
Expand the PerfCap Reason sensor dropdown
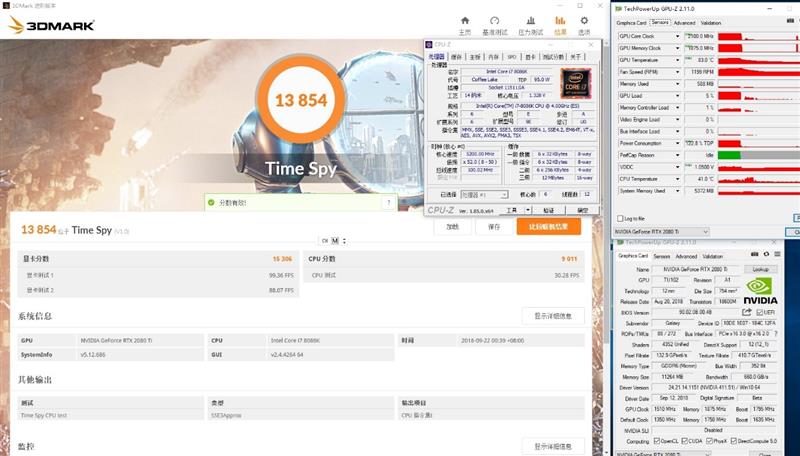(678, 155)
